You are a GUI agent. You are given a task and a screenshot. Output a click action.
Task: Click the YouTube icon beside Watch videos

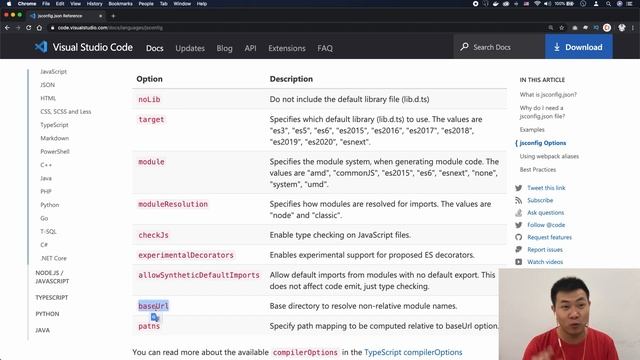click(518, 262)
